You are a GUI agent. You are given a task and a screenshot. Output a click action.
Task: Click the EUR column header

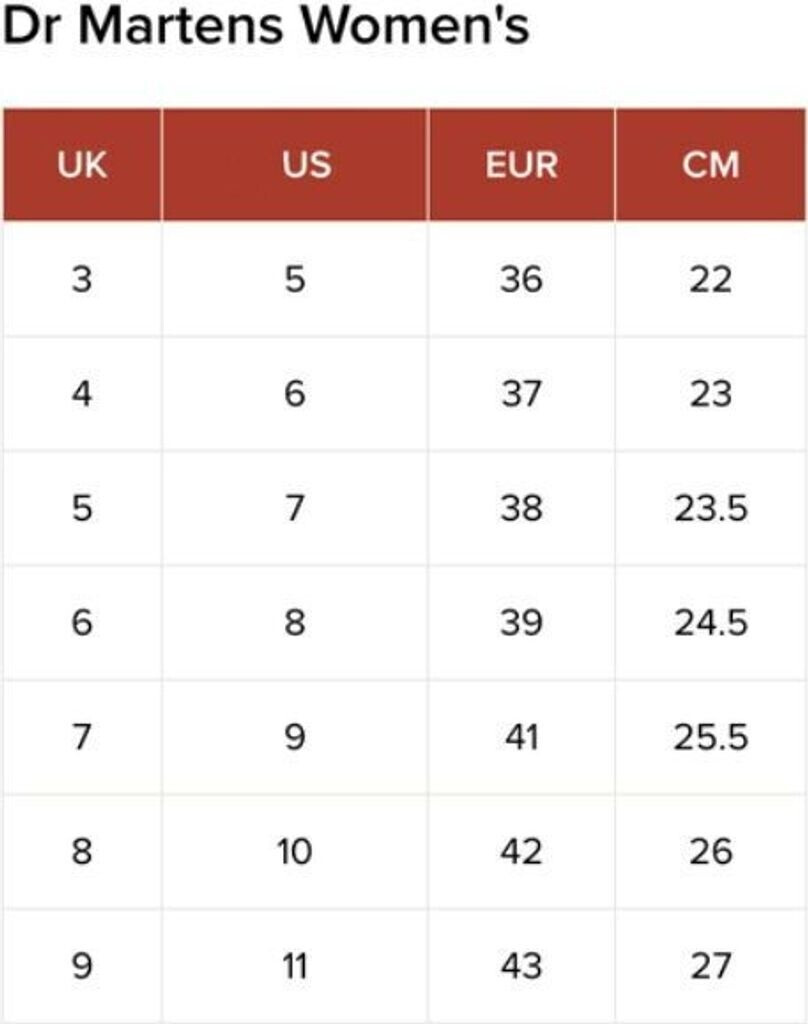point(521,165)
